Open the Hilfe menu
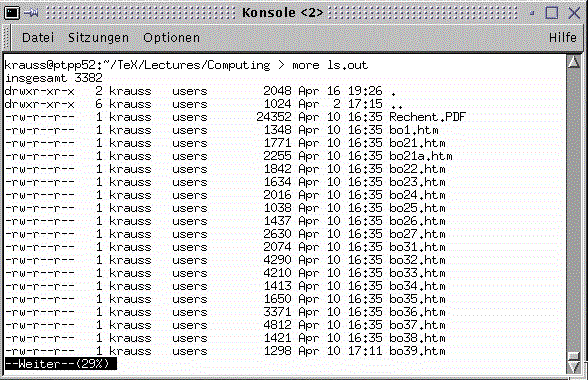The height and width of the screenshot is (380, 588). [x=562, y=38]
